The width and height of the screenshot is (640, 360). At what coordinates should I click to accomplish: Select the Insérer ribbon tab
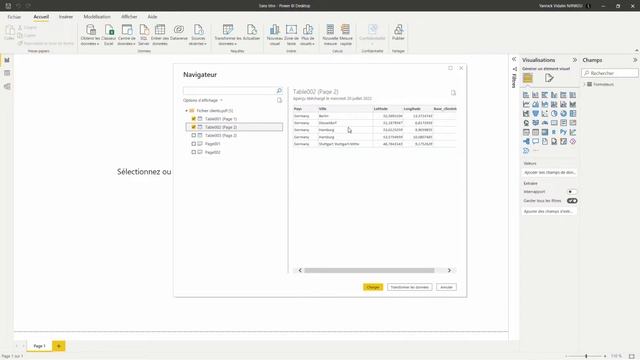[x=66, y=17]
